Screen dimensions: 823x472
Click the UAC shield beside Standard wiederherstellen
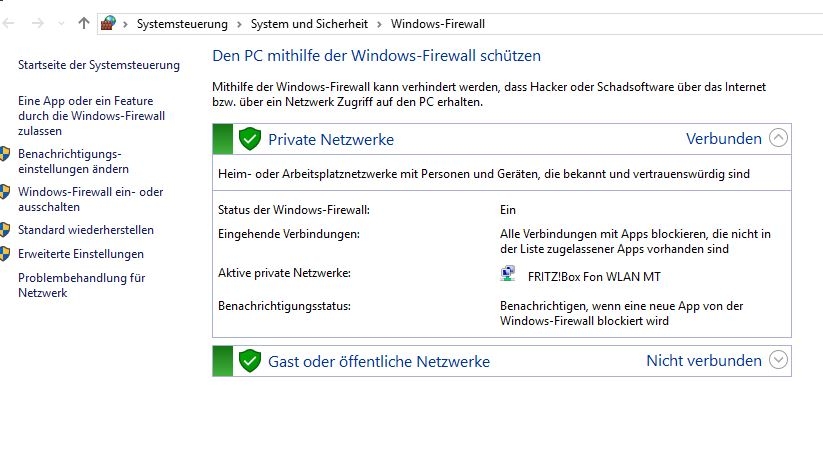click(5, 230)
